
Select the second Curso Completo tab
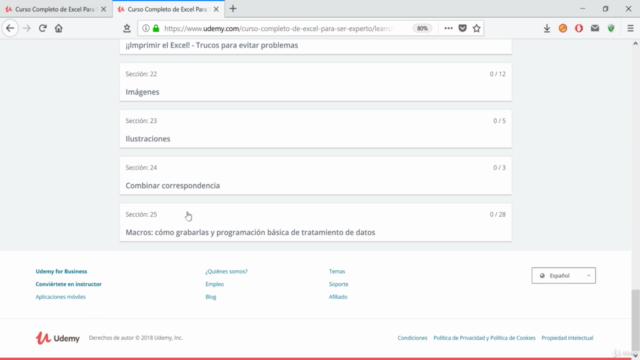click(168, 9)
